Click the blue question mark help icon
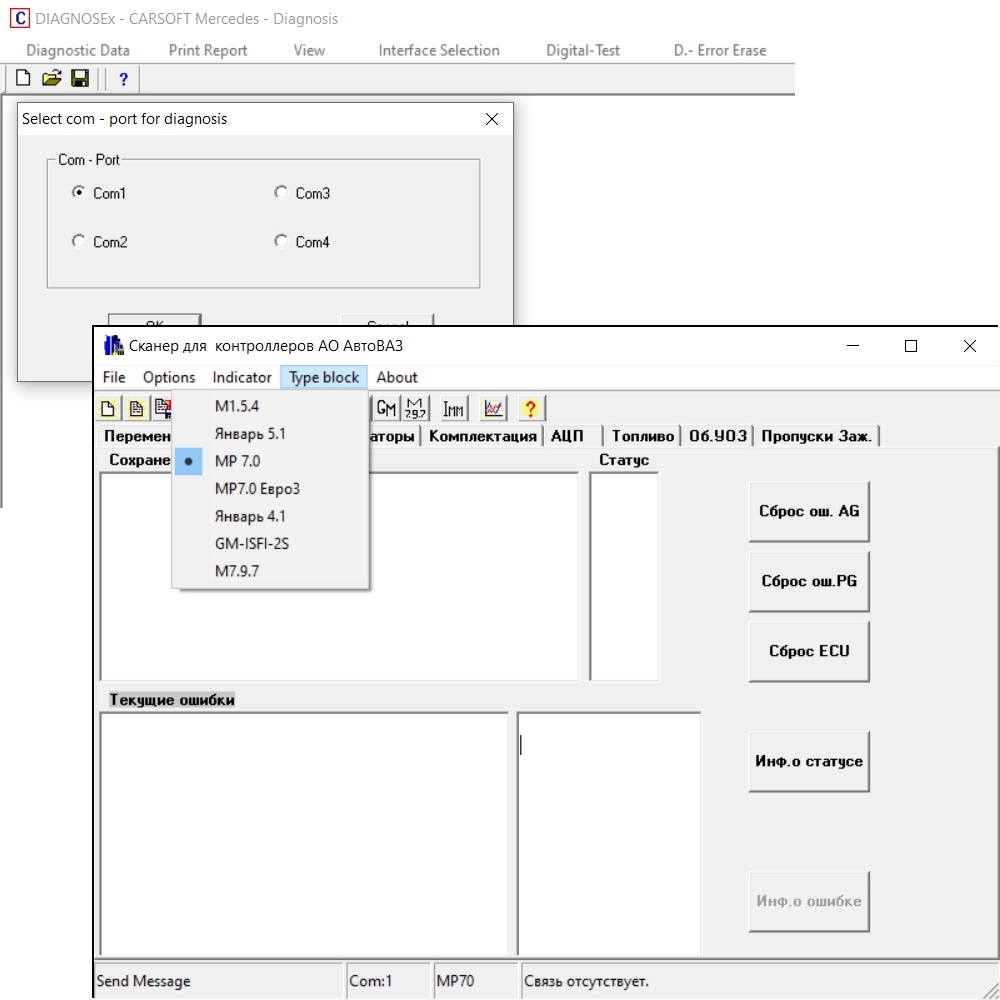This screenshot has width=1000, height=1000. [x=124, y=79]
